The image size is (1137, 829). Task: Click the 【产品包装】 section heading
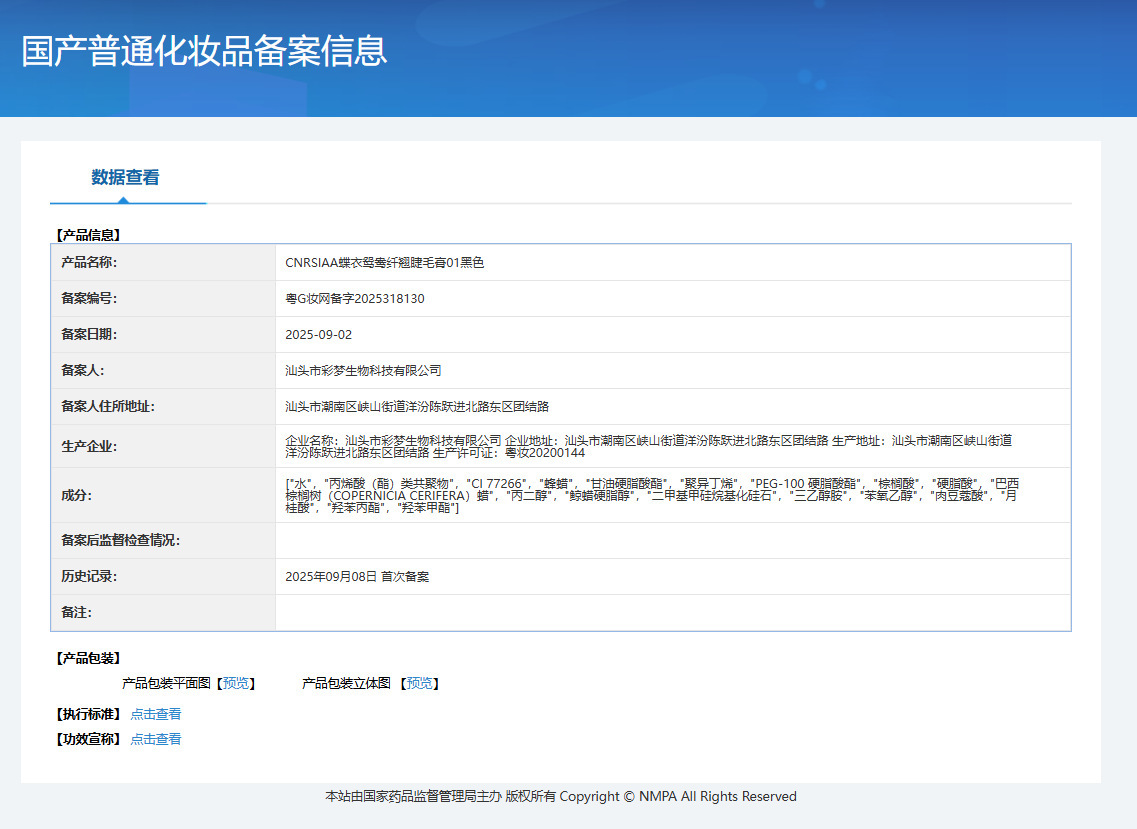[x=88, y=659]
